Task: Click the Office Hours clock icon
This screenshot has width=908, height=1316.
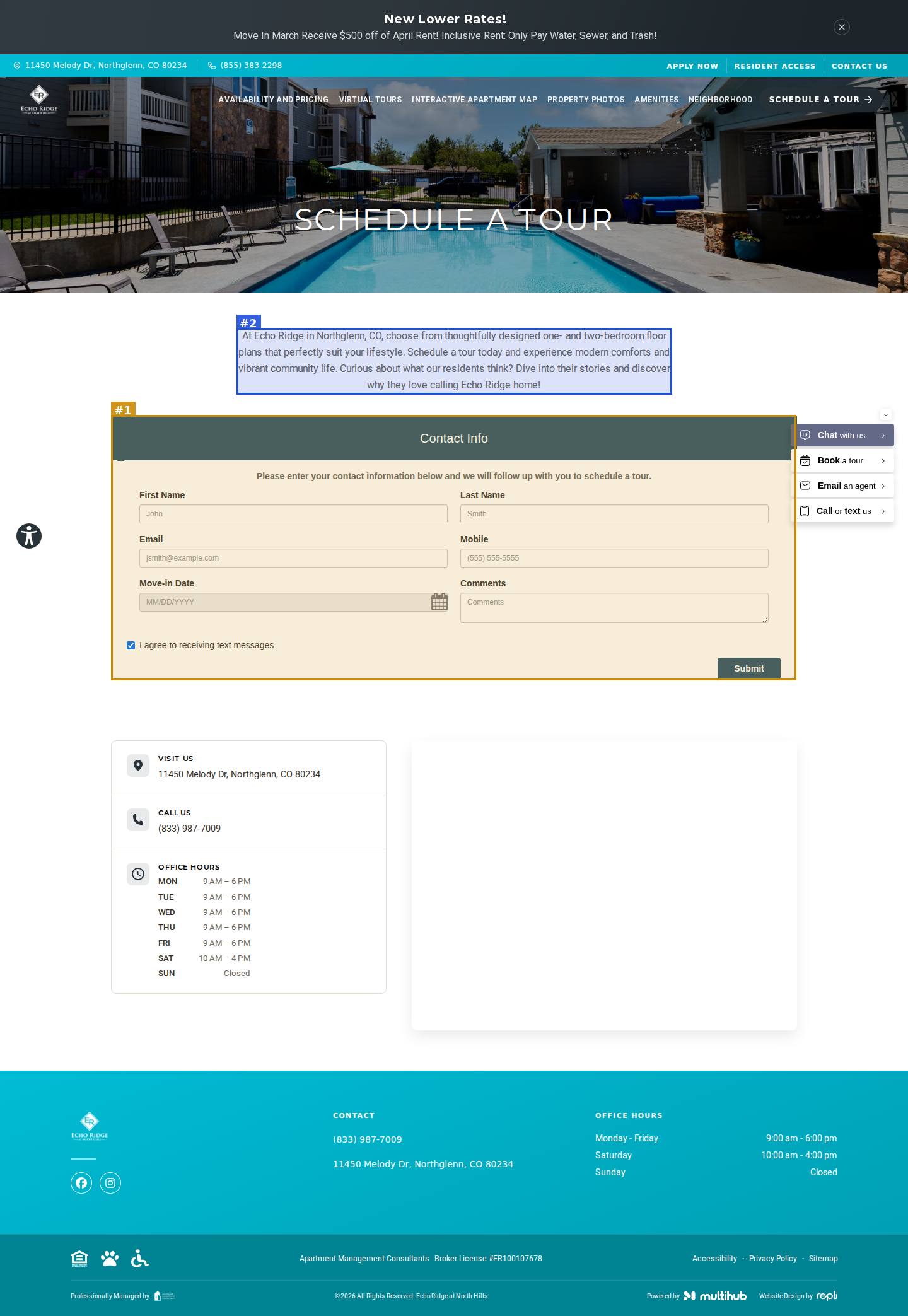Action: coord(138,874)
